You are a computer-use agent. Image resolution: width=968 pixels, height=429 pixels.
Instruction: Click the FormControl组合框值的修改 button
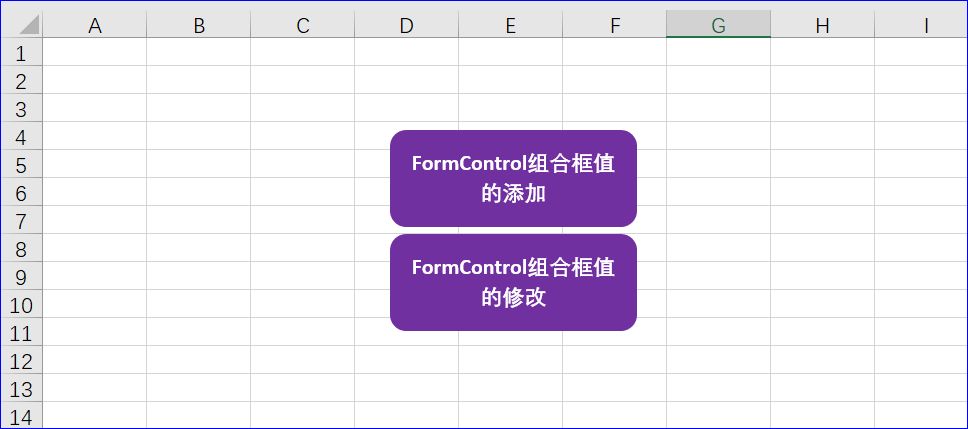513,282
